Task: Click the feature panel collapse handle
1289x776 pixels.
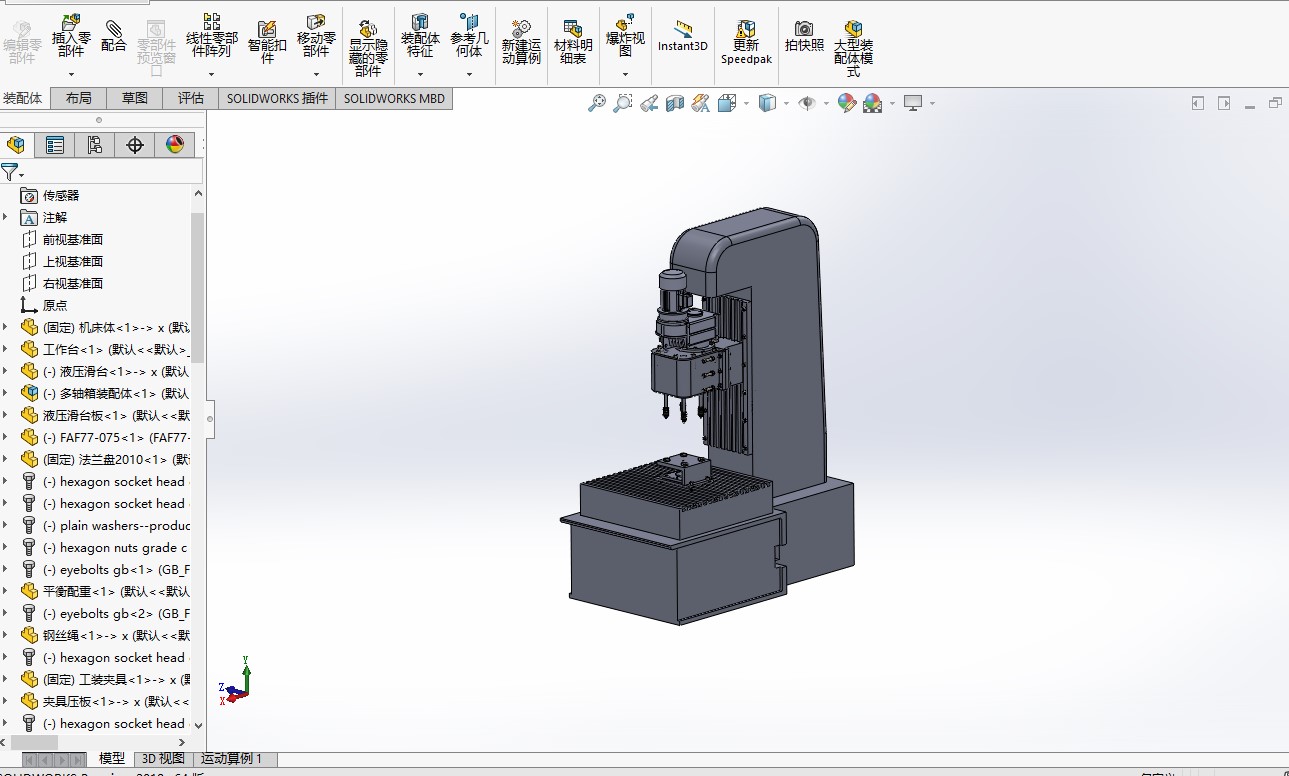Action: click(x=210, y=418)
